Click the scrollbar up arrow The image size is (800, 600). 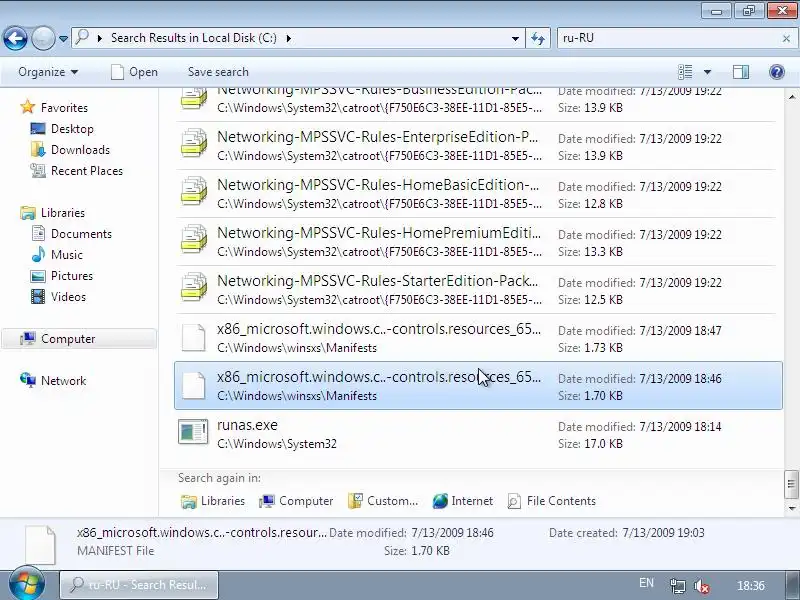click(x=791, y=96)
